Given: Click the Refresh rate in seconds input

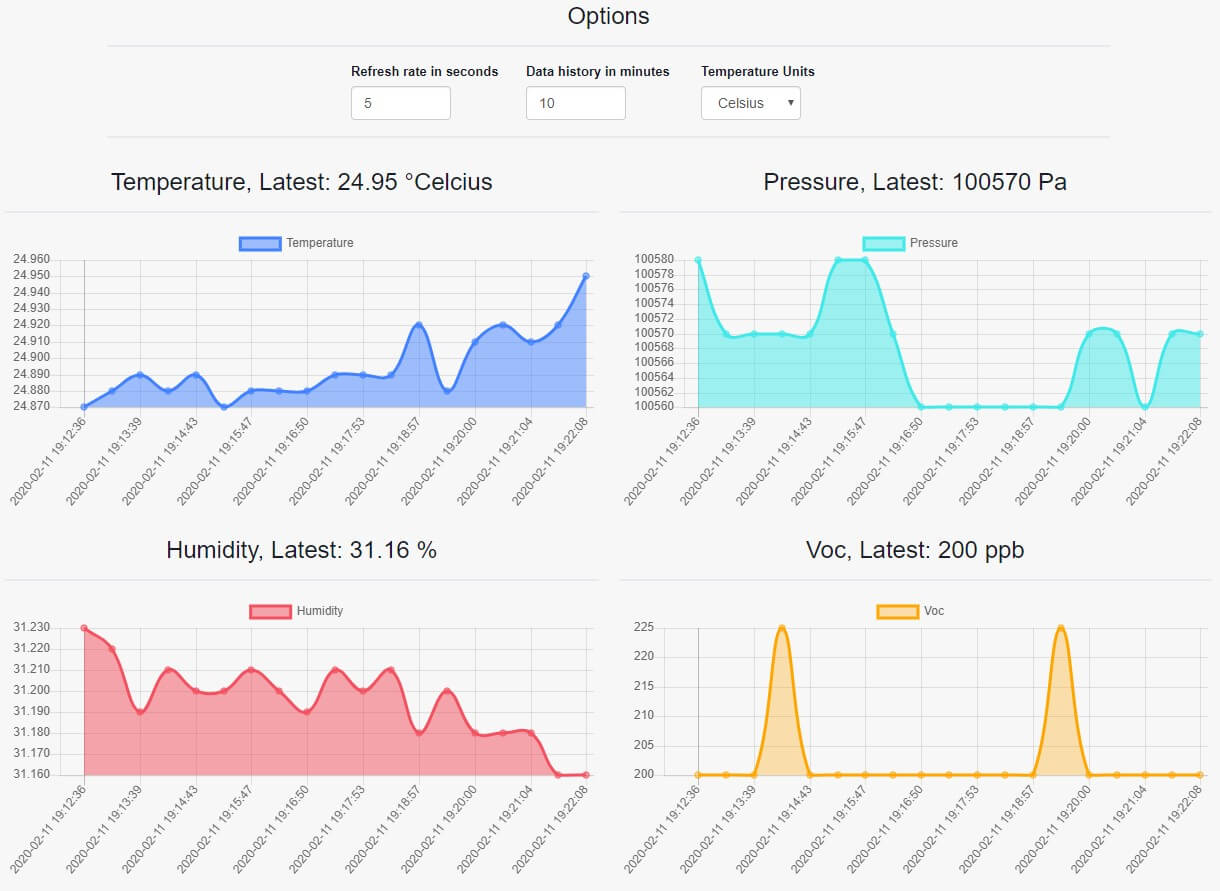Looking at the screenshot, I should [400, 103].
